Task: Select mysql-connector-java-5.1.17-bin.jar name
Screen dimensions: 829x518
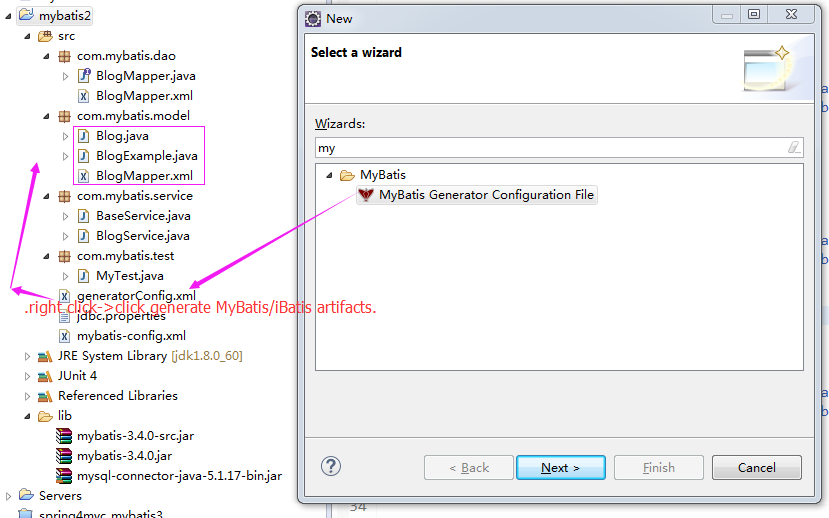Action: (x=179, y=476)
